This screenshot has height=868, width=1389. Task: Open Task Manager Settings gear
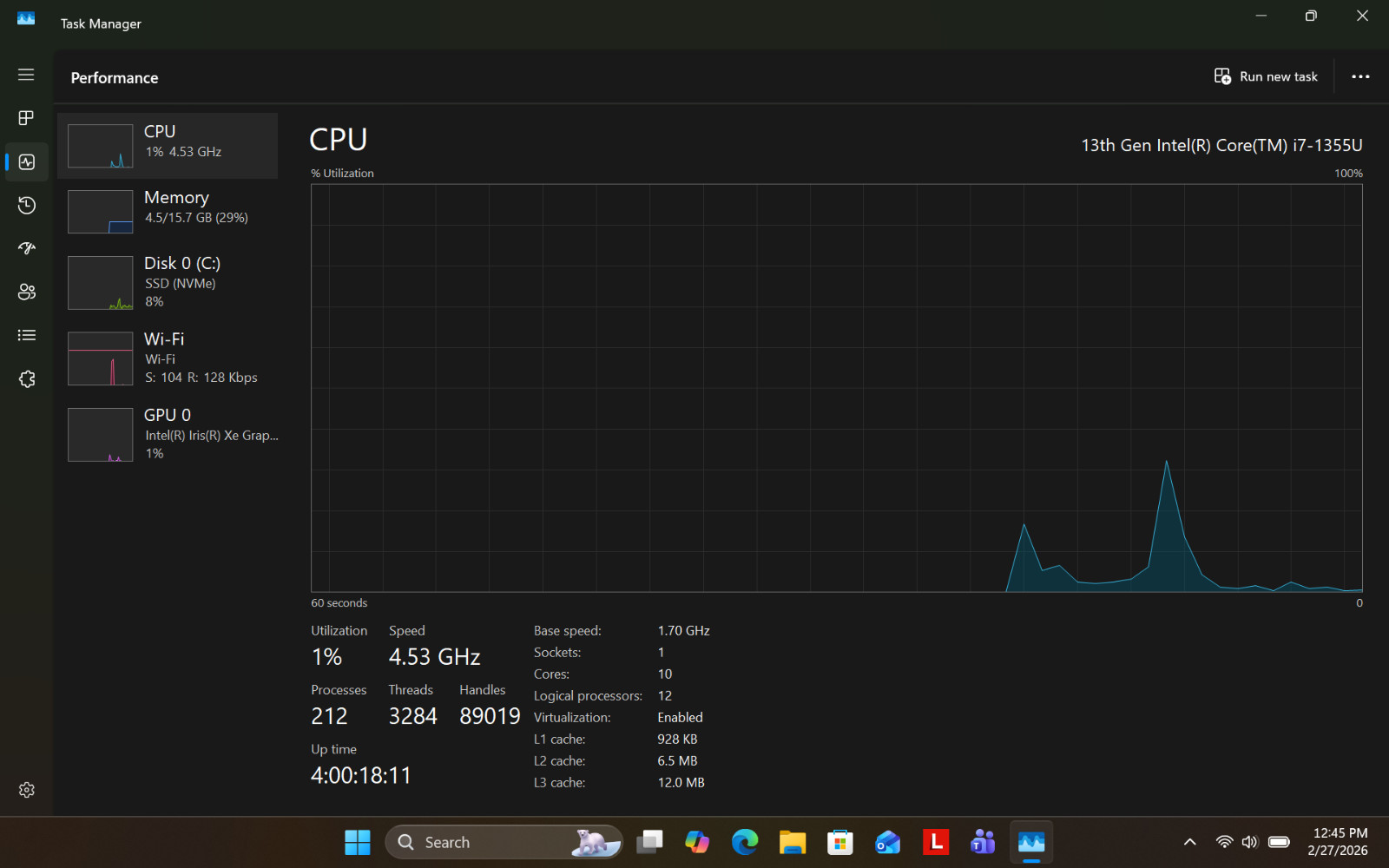(x=26, y=790)
